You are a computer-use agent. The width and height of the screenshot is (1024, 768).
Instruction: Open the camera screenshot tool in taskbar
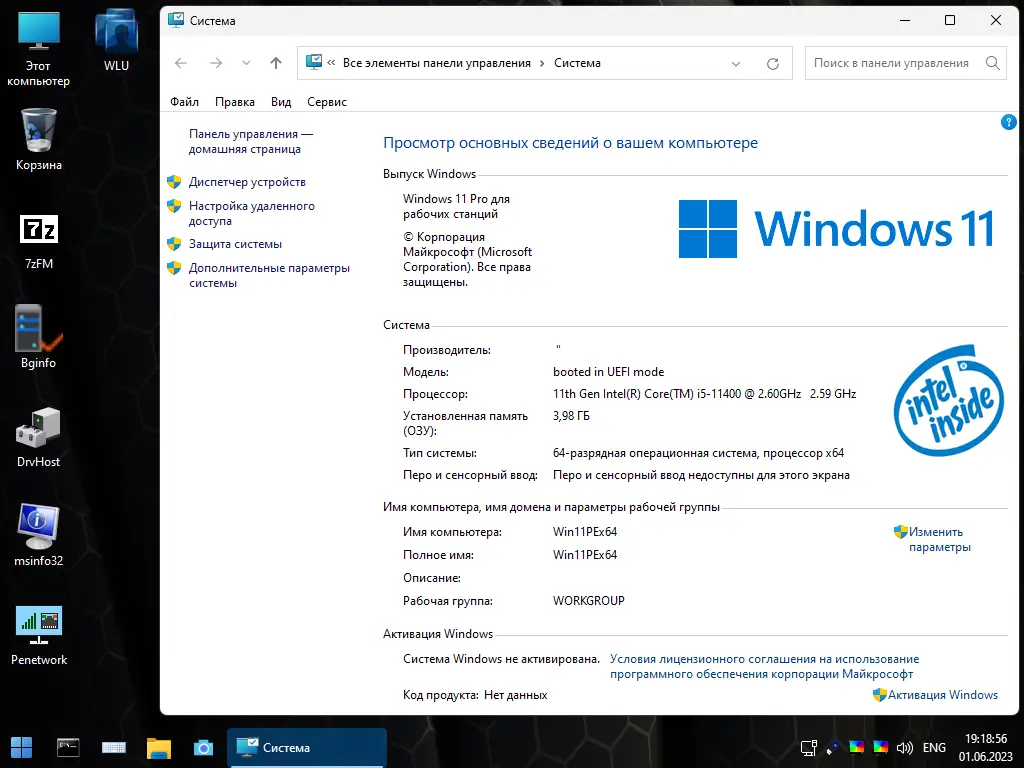(203, 748)
